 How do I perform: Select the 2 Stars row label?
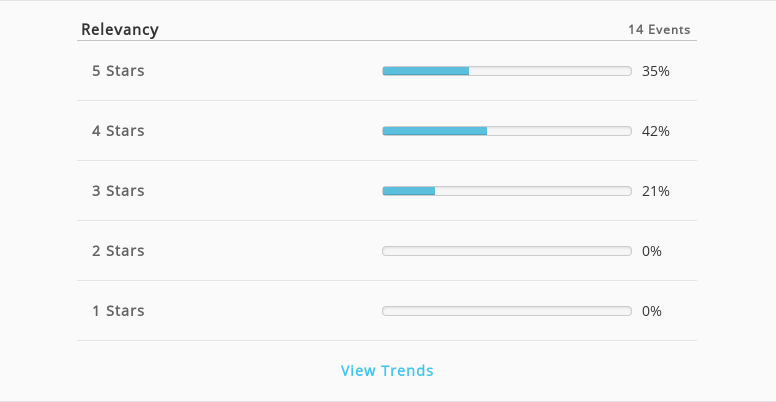point(118,251)
